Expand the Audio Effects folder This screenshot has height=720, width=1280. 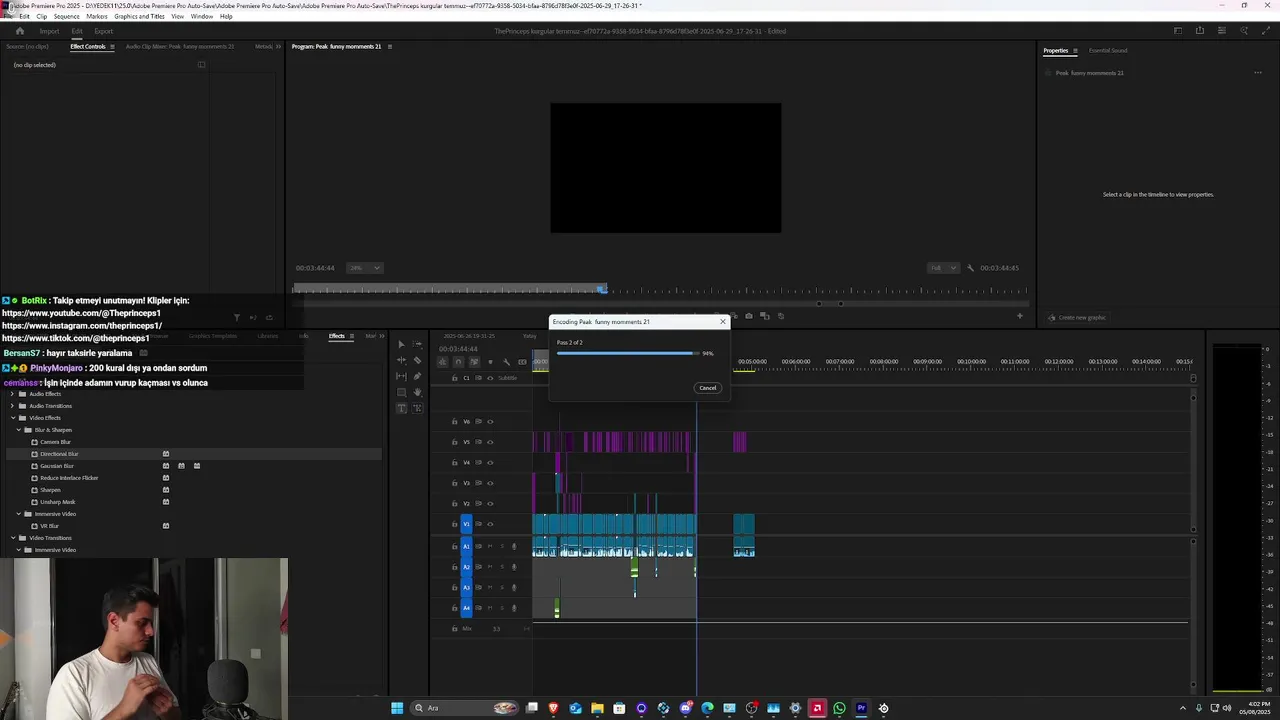pos(12,394)
